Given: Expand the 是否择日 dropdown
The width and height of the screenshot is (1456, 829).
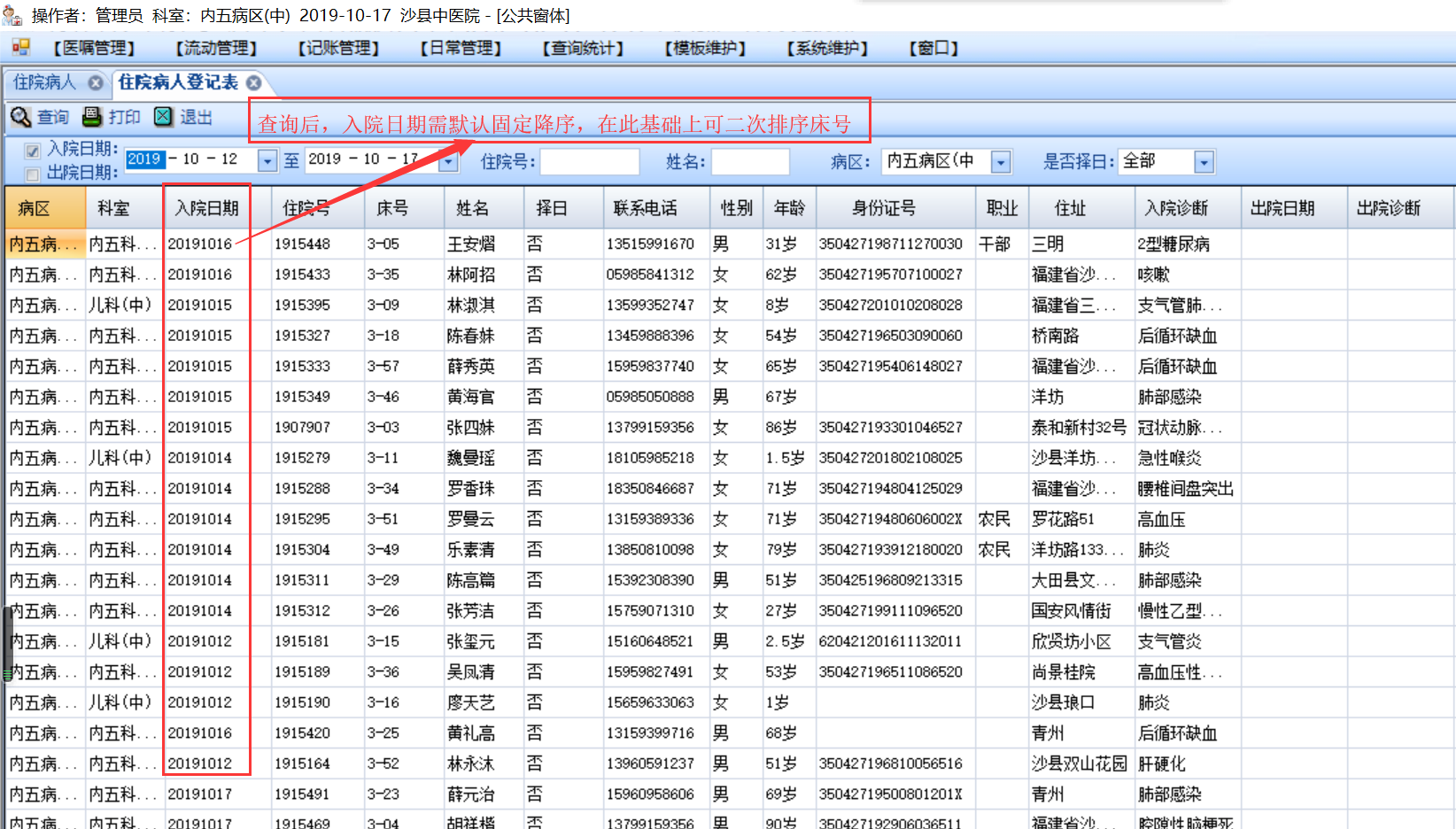Looking at the screenshot, I should tap(1204, 162).
